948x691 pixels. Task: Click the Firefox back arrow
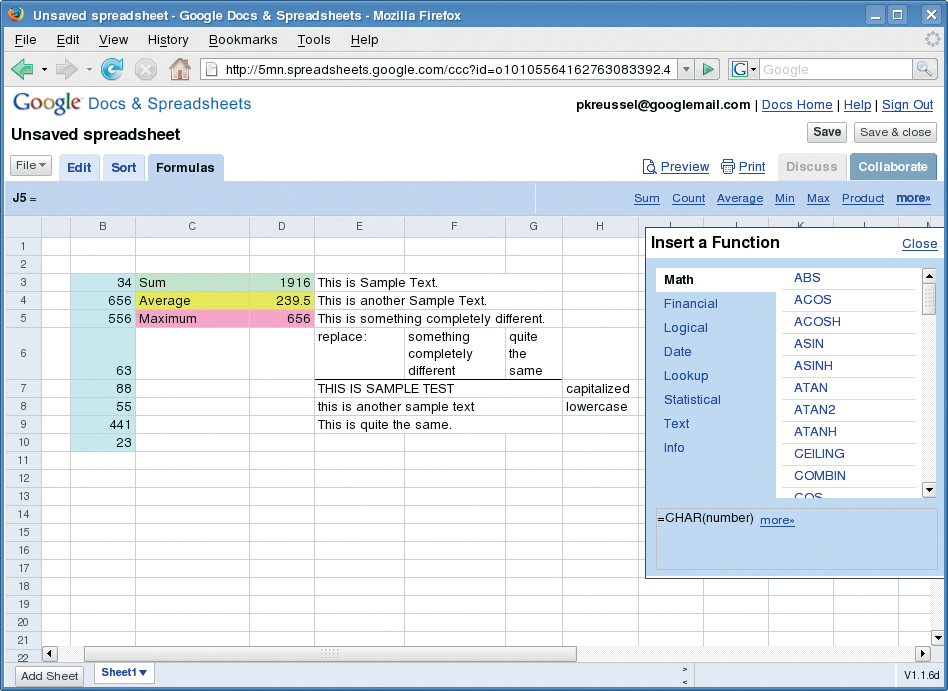22,70
